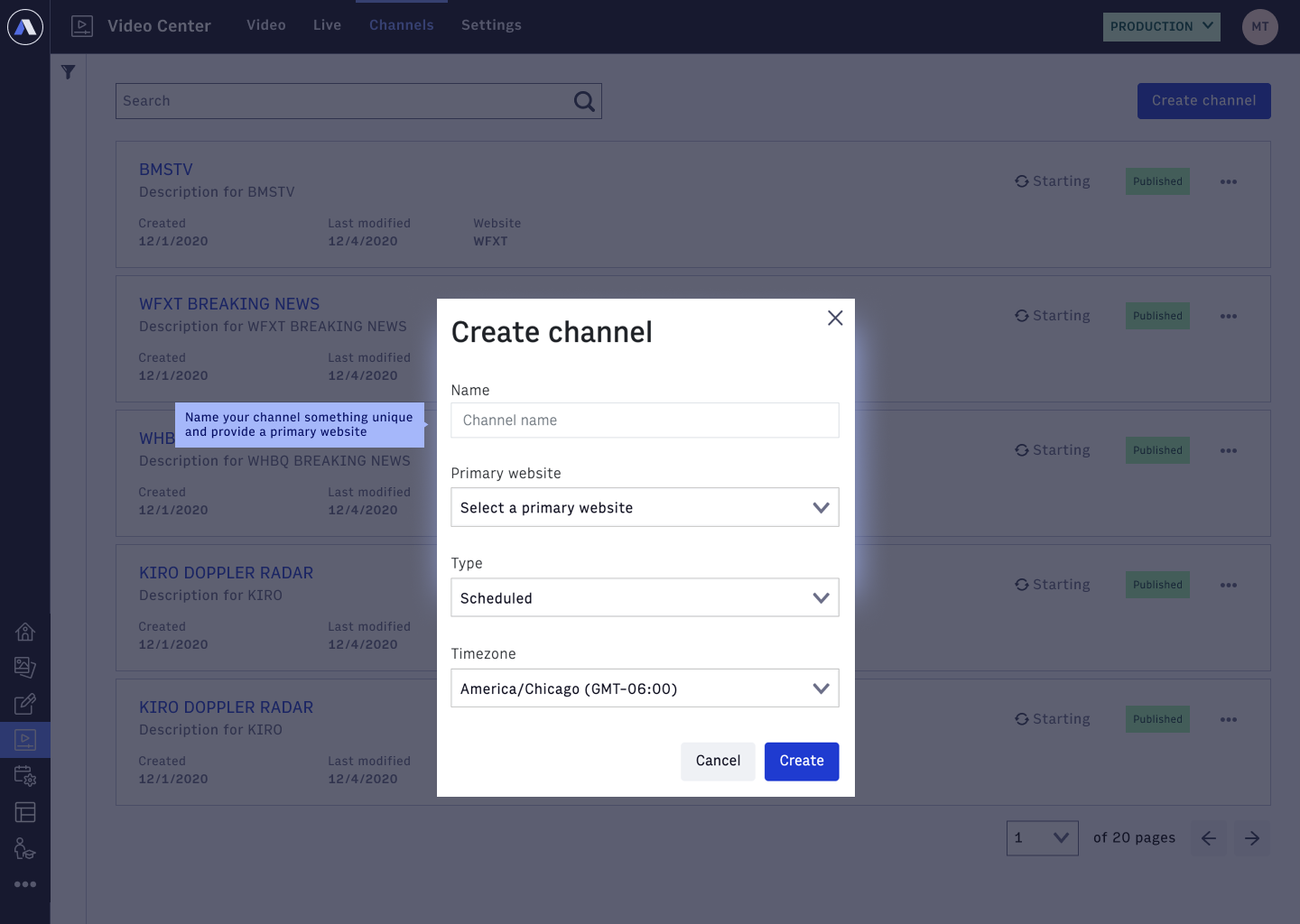Click the Cancel button
The height and width of the screenshot is (924, 1300).
pos(718,762)
